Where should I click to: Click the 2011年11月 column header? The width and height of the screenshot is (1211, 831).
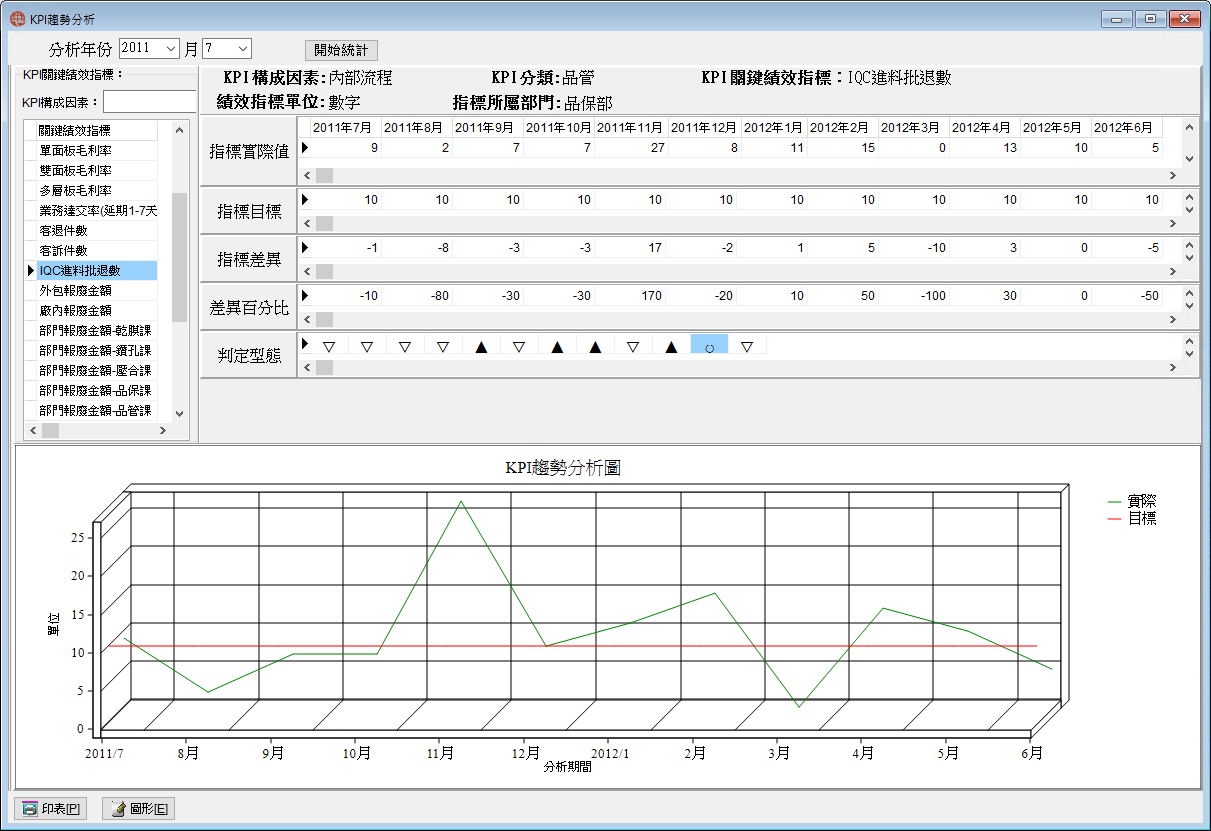coord(630,127)
